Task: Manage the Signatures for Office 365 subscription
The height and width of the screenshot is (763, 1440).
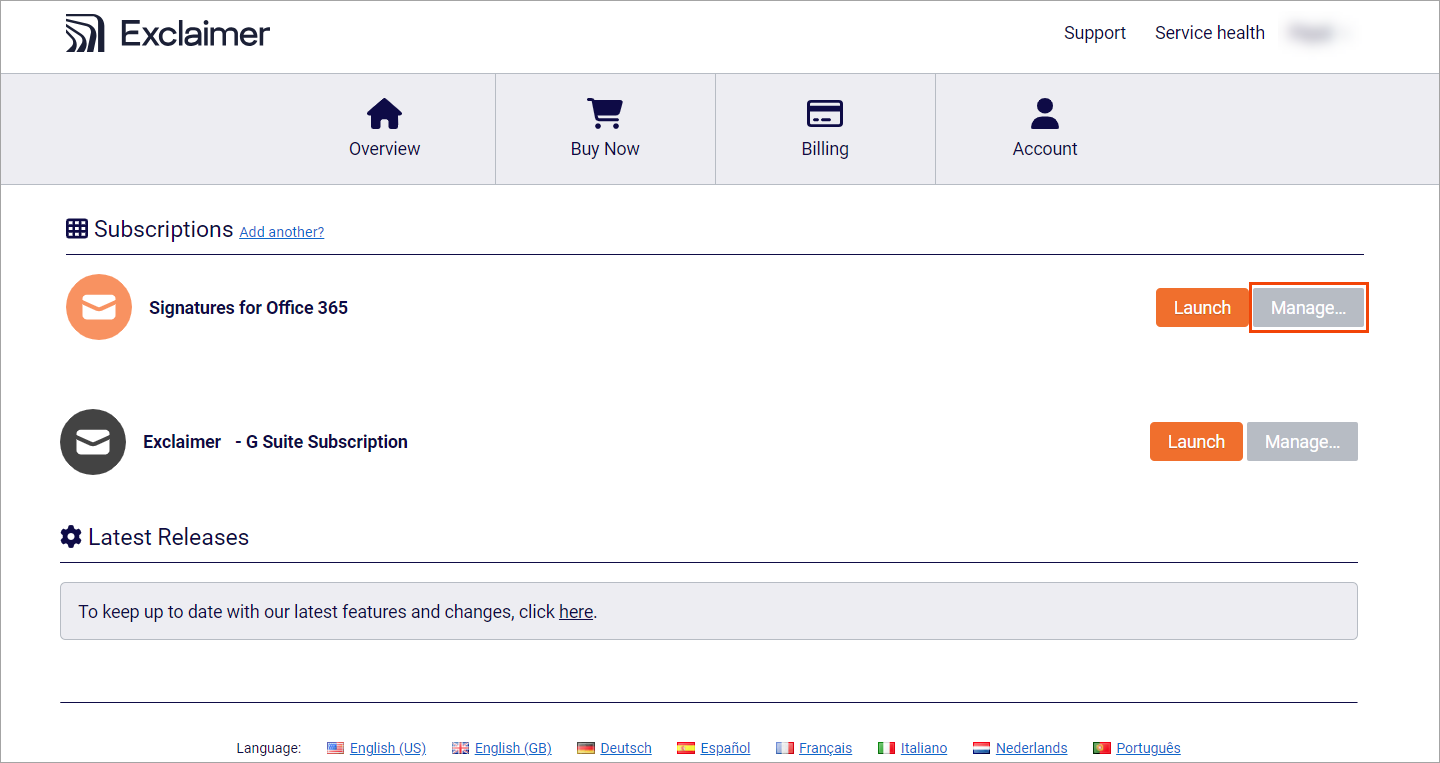Action: pos(1308,307)
